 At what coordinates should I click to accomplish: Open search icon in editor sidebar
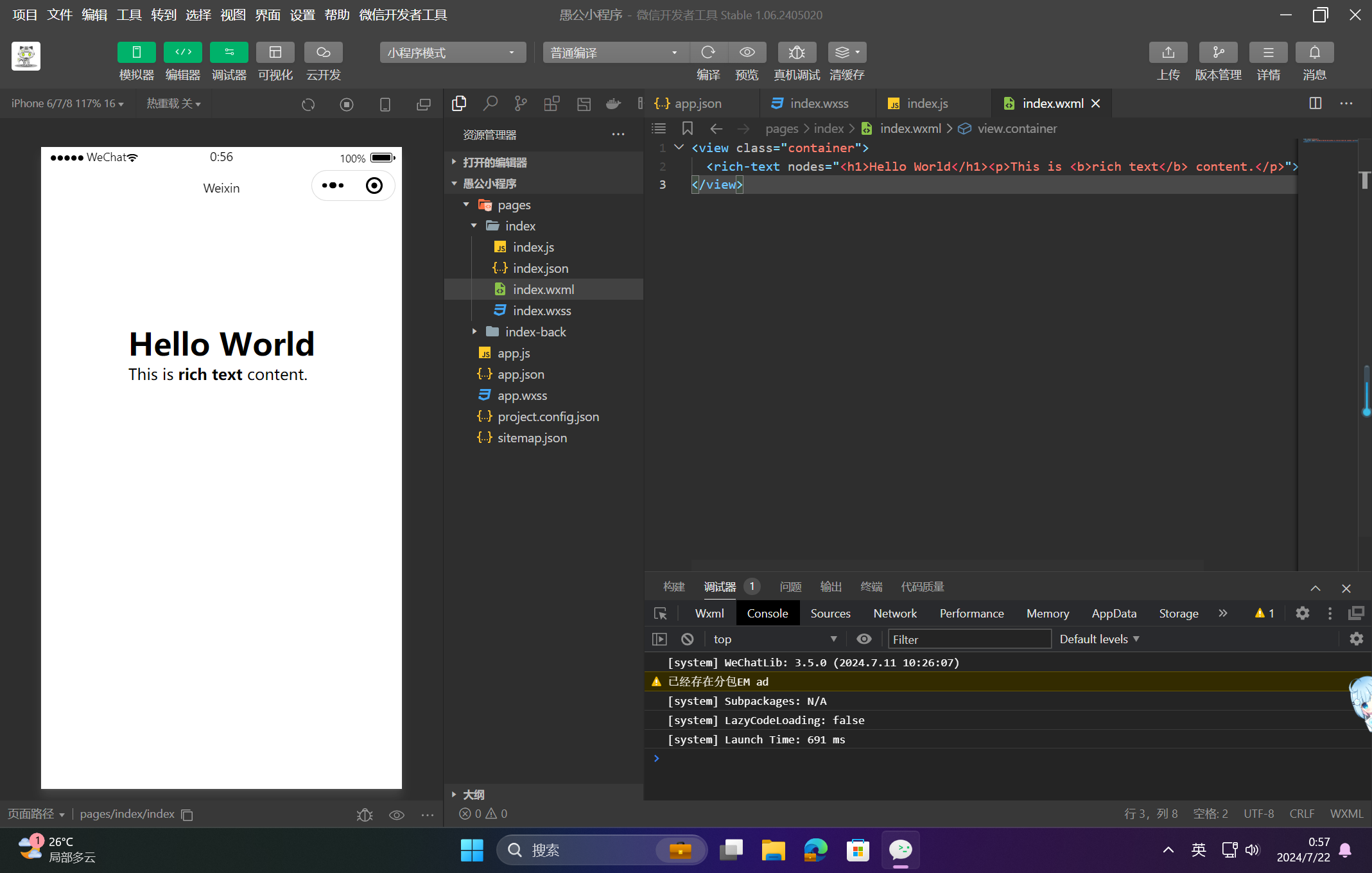491,103
